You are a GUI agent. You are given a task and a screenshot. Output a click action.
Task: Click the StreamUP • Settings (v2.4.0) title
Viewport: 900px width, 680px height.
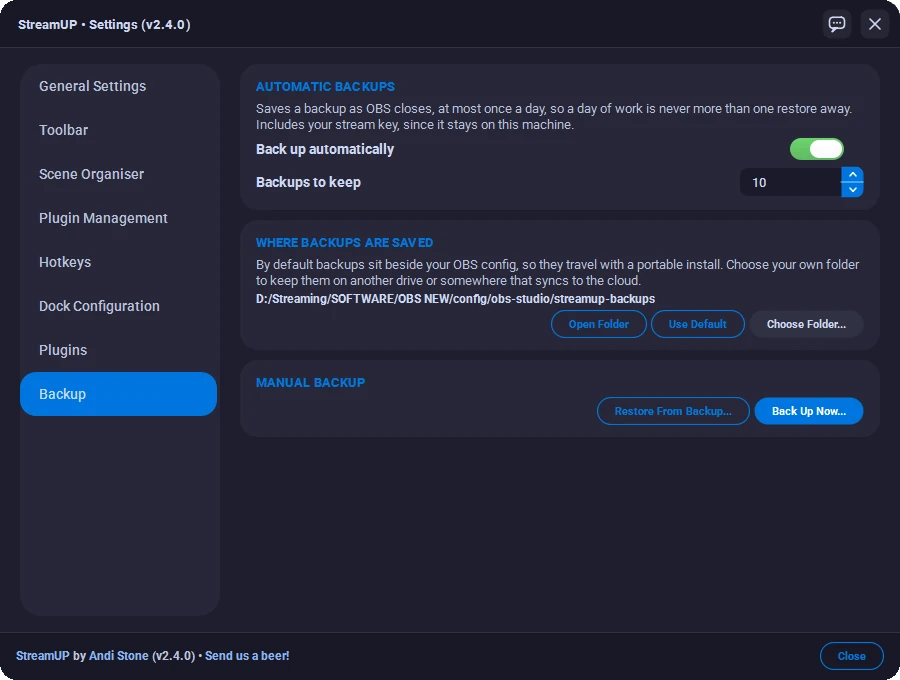click(104, 25)
